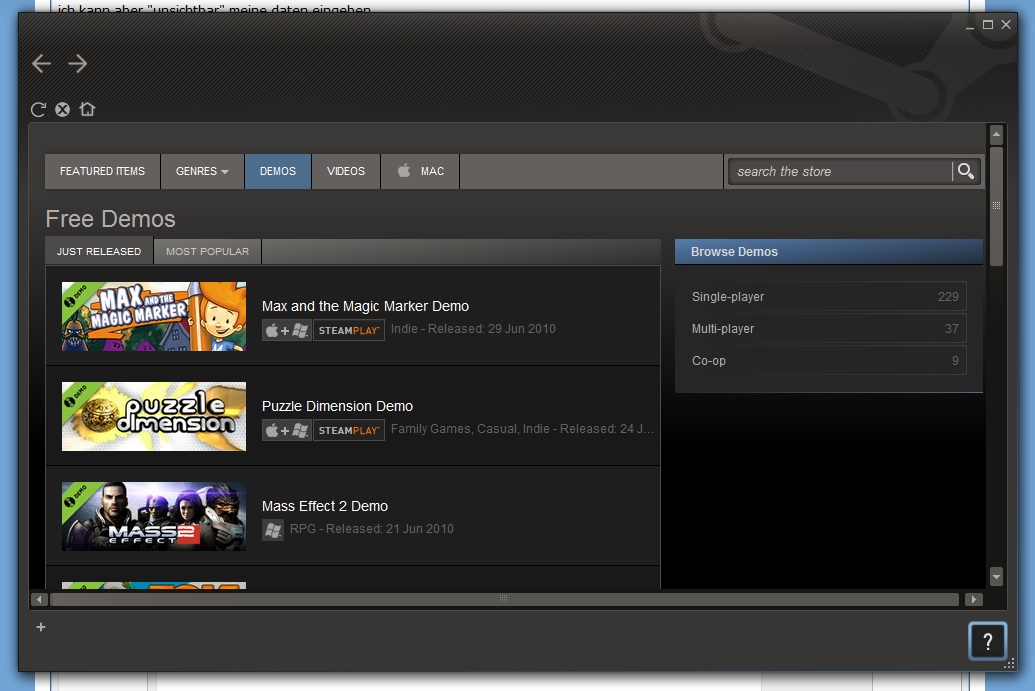Maximize the Steam window

987,25
